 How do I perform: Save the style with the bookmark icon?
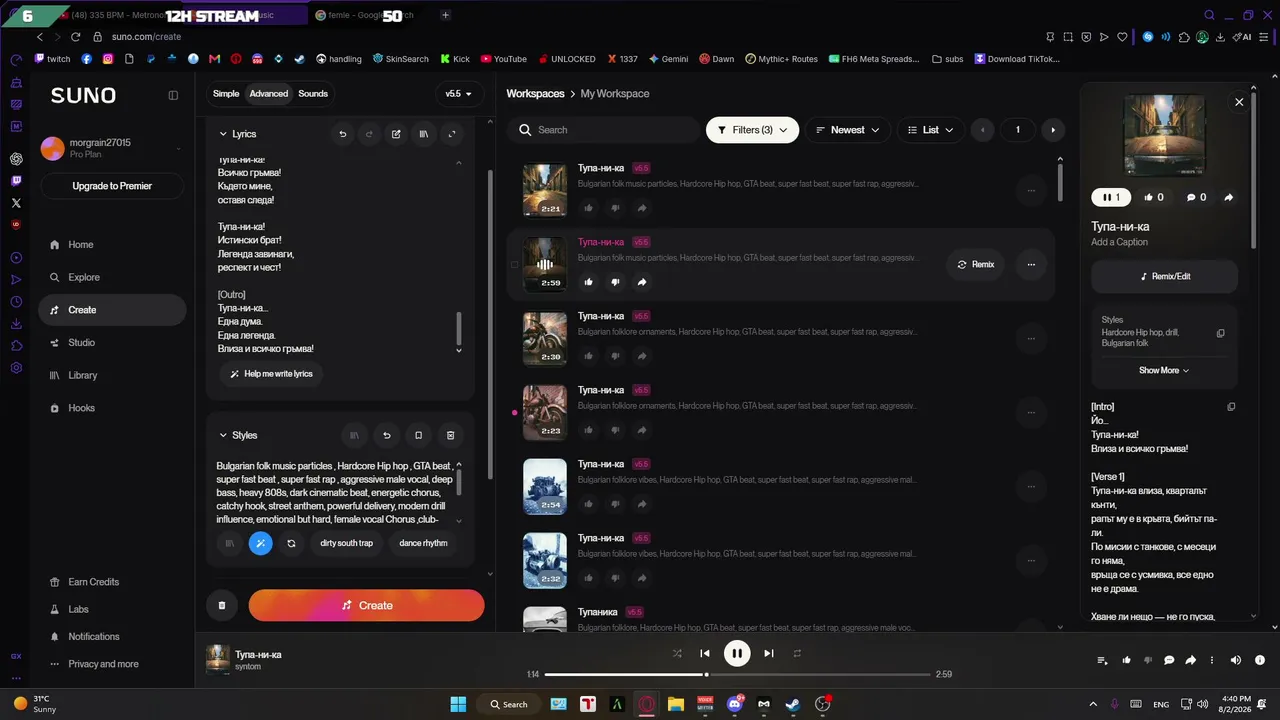click(418, 435)
